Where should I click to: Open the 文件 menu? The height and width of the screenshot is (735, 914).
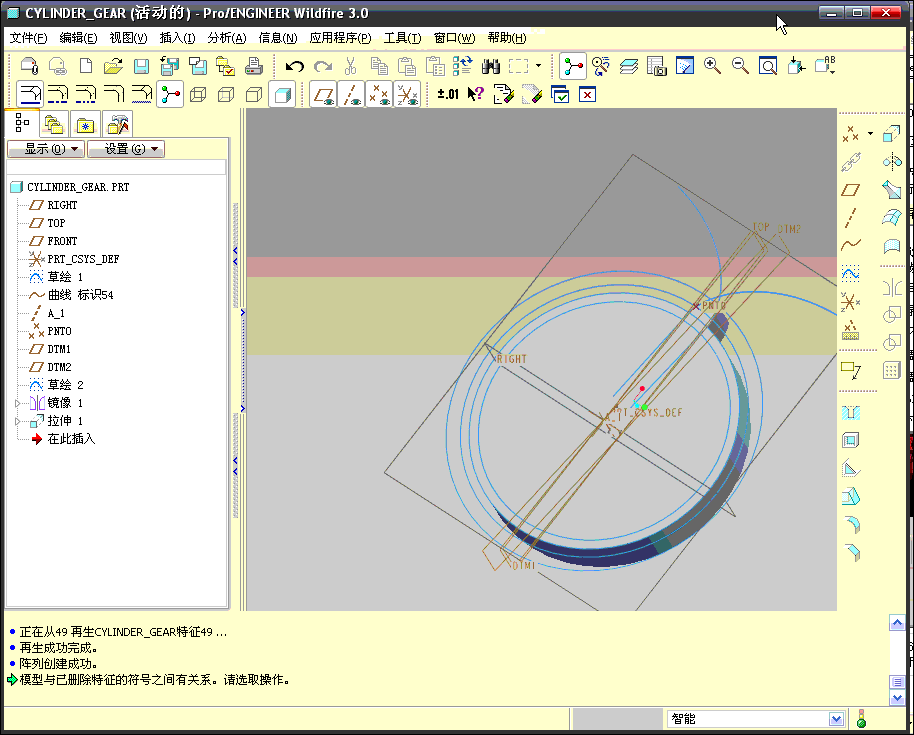(29, 38)
